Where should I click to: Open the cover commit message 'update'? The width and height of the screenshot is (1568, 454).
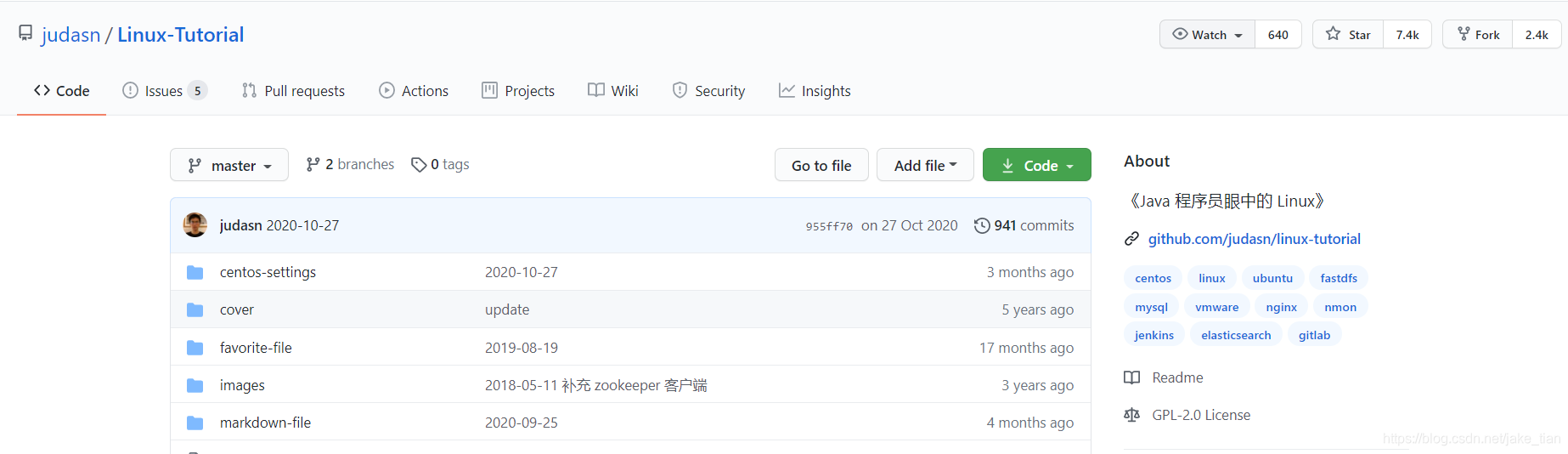click(x=507, y=309)
